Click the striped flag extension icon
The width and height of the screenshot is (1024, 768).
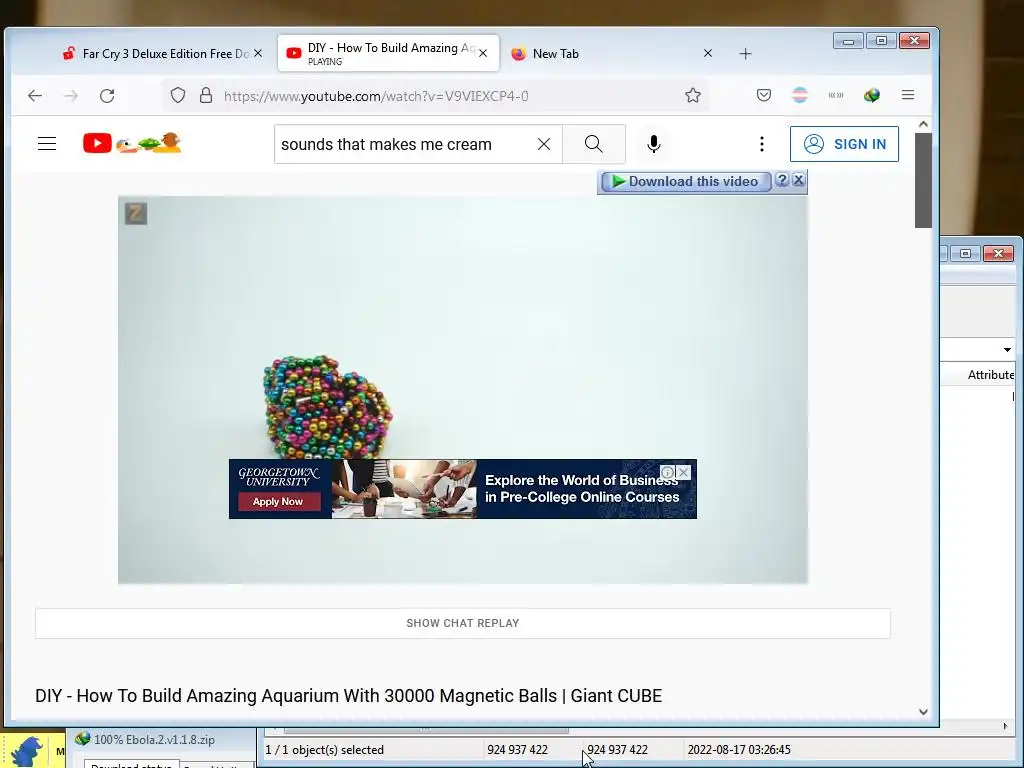point(799,95)
